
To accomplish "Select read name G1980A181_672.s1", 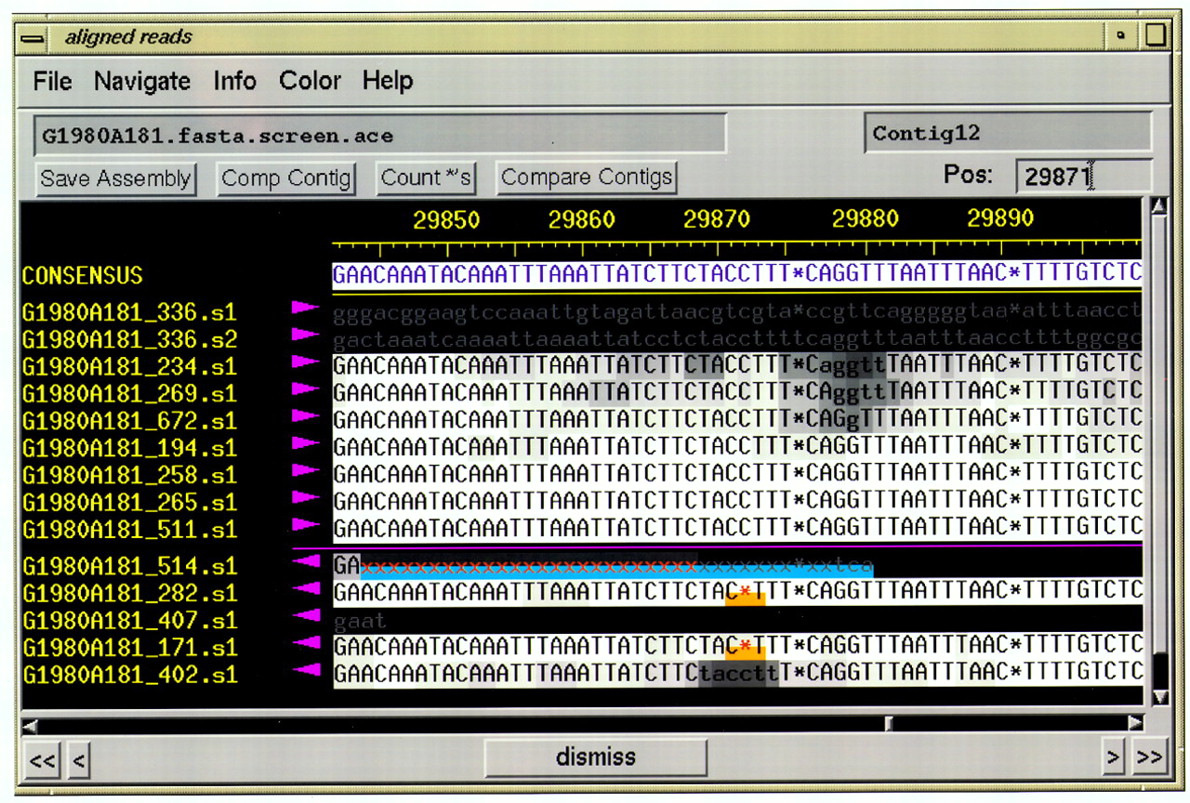I will click(x=129, y=421).
